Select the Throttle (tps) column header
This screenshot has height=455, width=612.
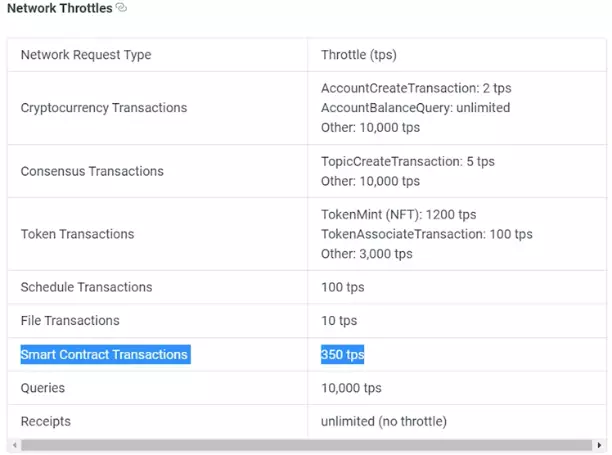pos(359,54)
